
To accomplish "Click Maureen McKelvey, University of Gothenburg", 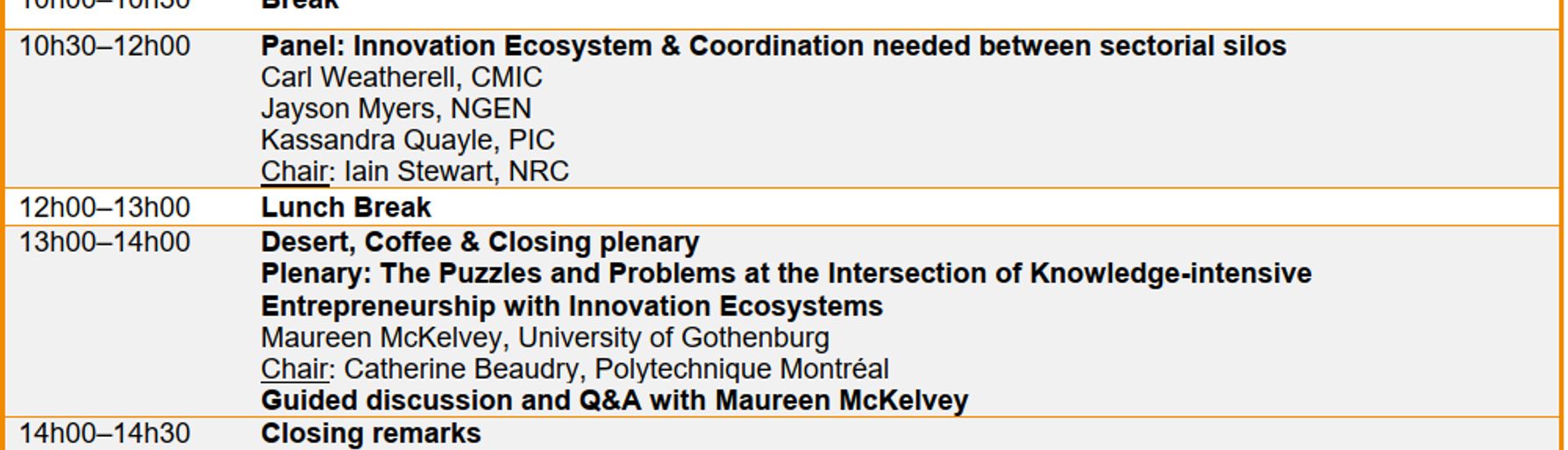I will coord(545,339).
